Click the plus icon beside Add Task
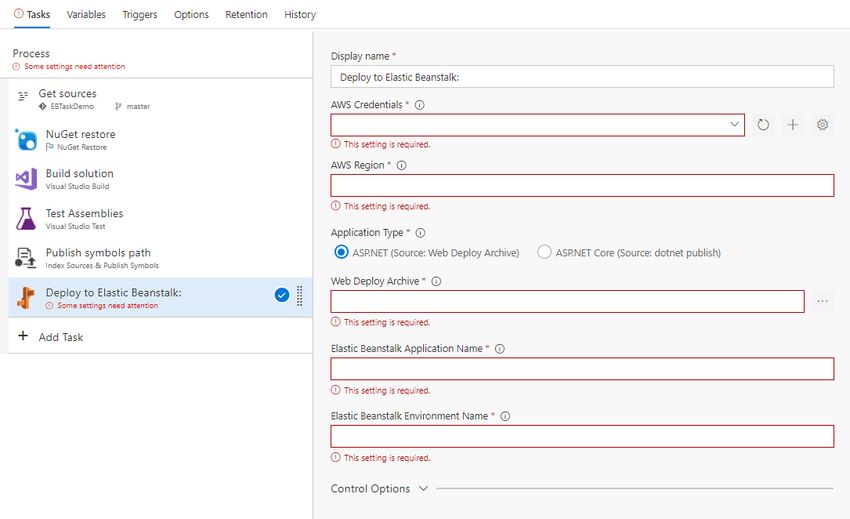The image size is (850, 519). (23, 336)
